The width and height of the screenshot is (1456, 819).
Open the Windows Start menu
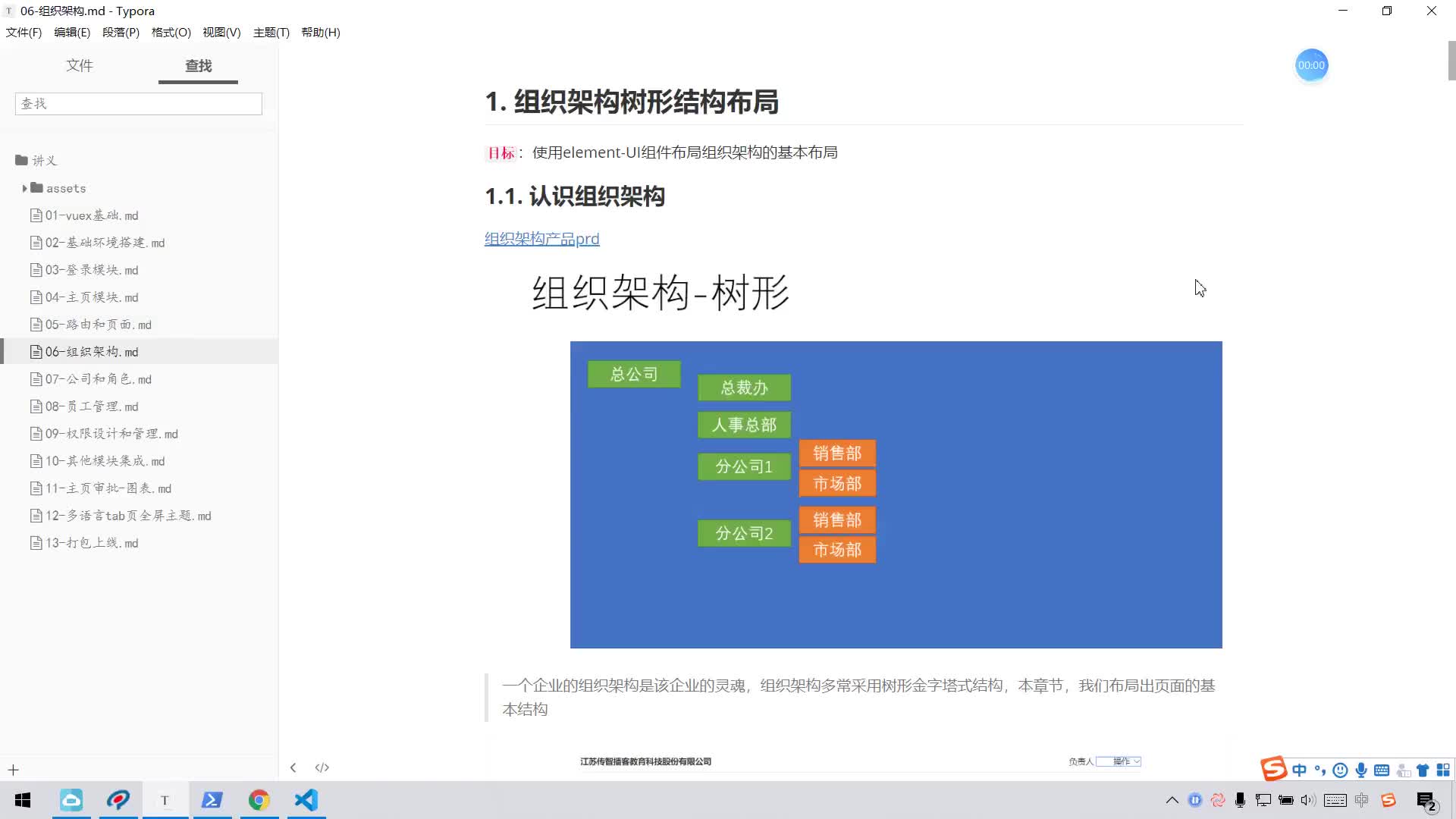tap(23, 800)
